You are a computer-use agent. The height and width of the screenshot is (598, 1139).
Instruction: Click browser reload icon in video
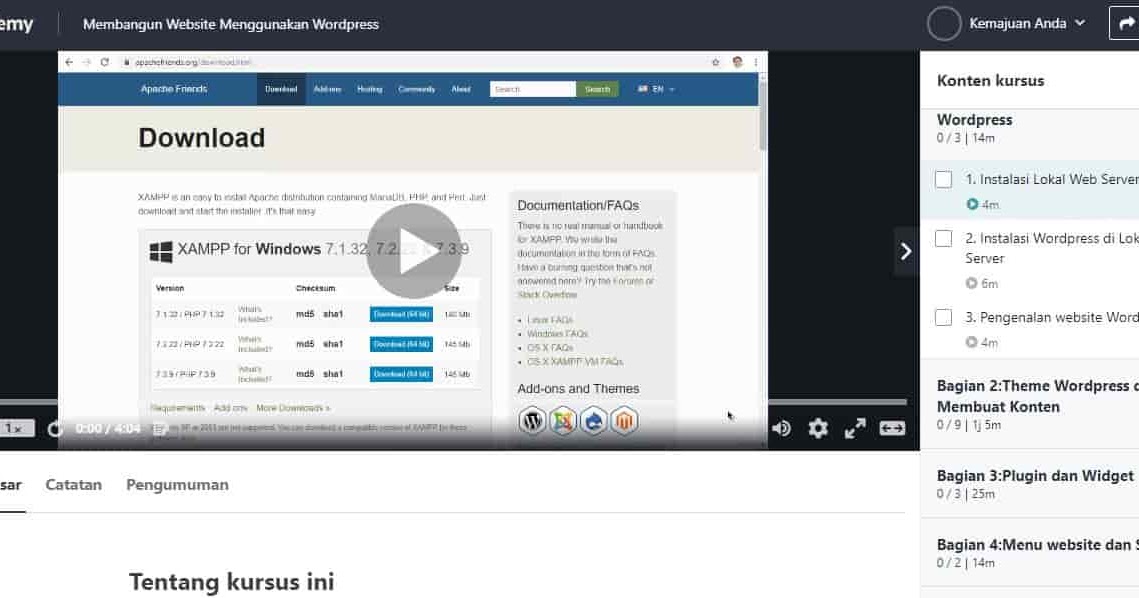pyautogui.click(x=105, y=62)
